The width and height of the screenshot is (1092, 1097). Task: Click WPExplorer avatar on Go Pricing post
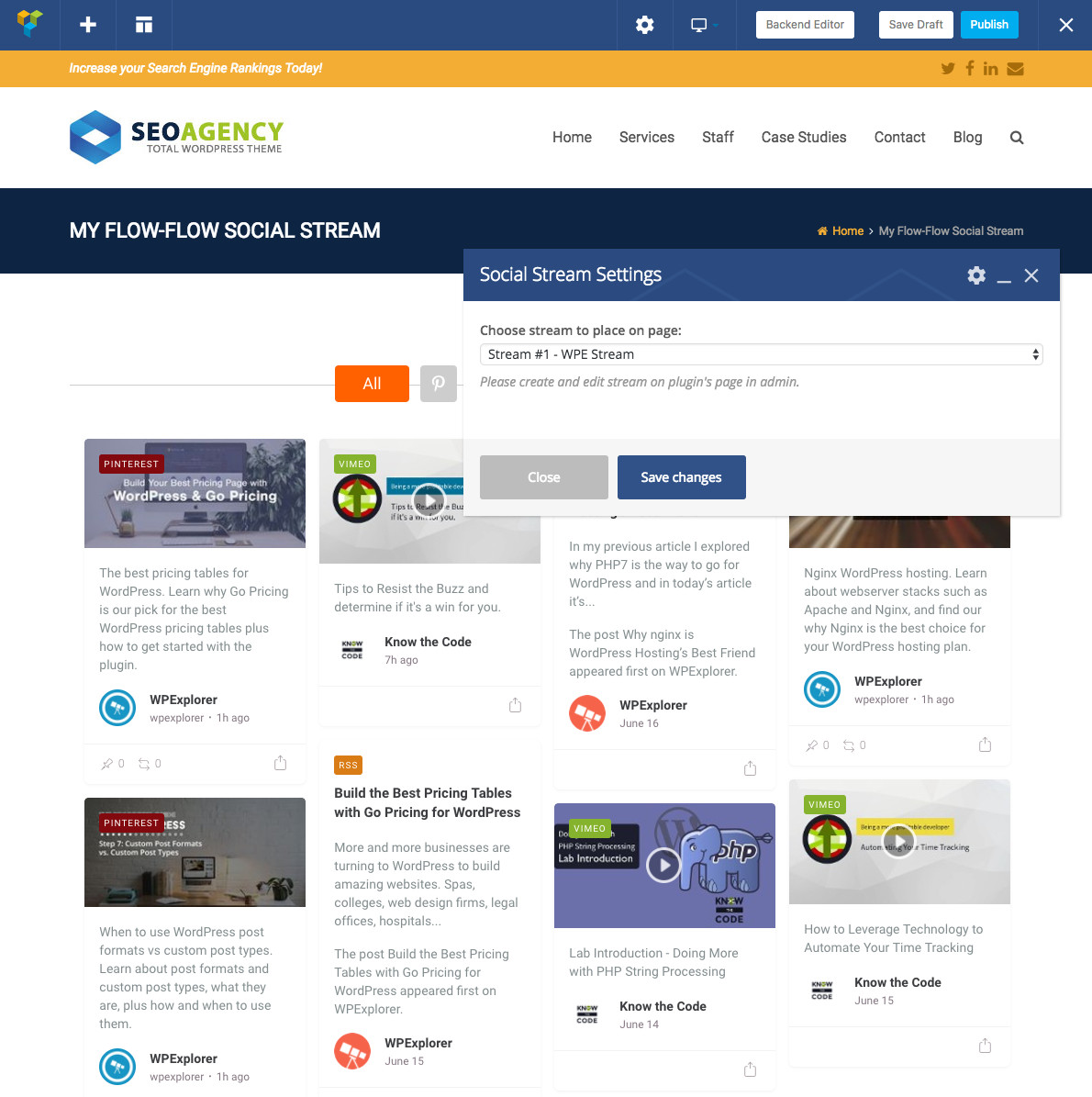[117, 708]
